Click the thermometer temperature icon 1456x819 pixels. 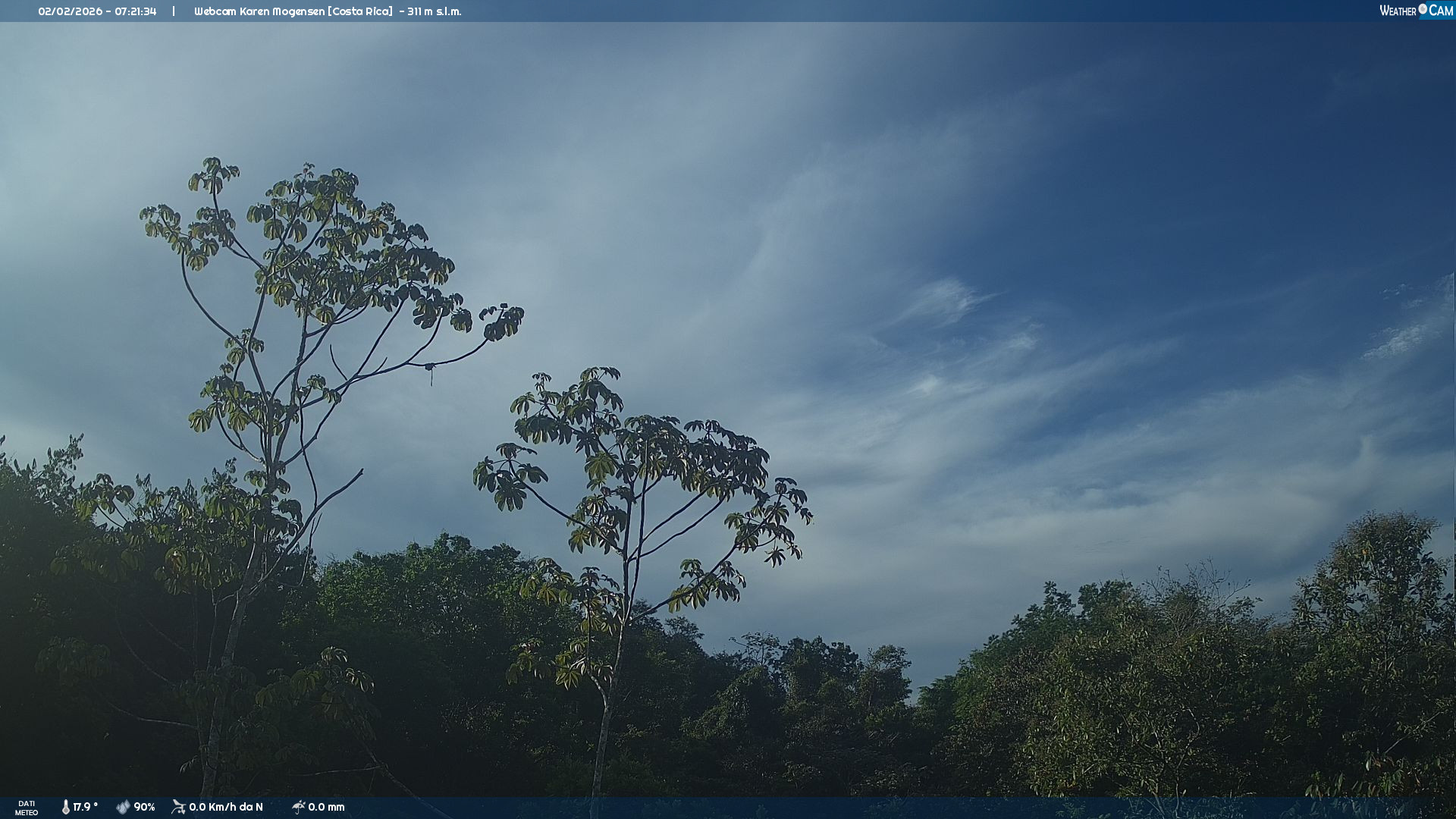(x=66, y=807)
